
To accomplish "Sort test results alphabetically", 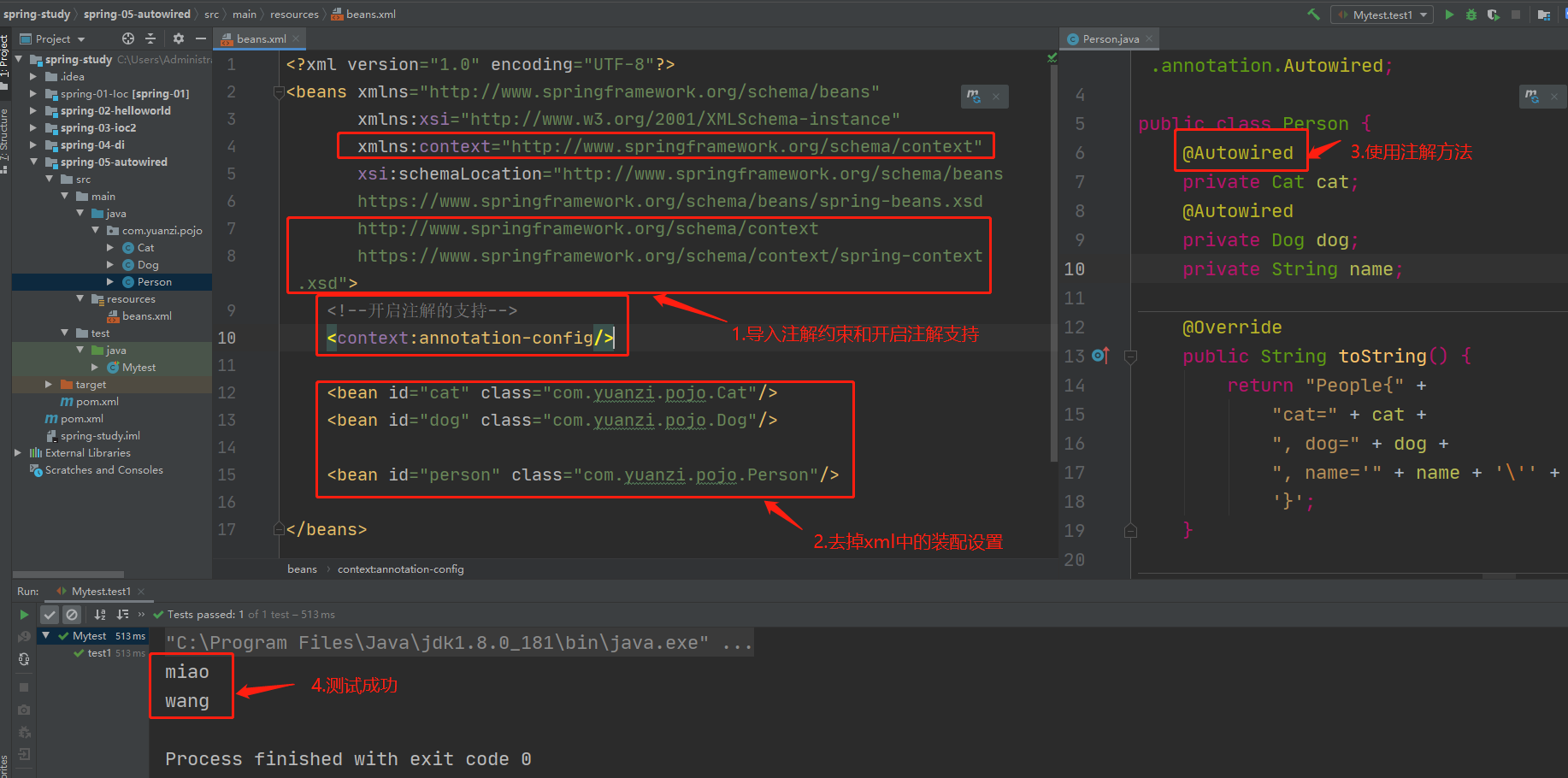I will click(x=100, y=615).
